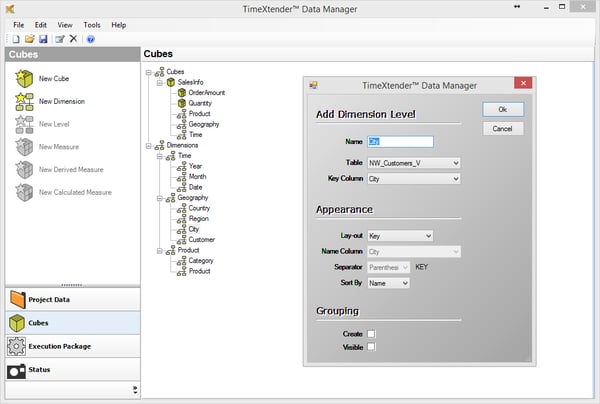Collapse the SalesInfo tree node

click(160, 82)
